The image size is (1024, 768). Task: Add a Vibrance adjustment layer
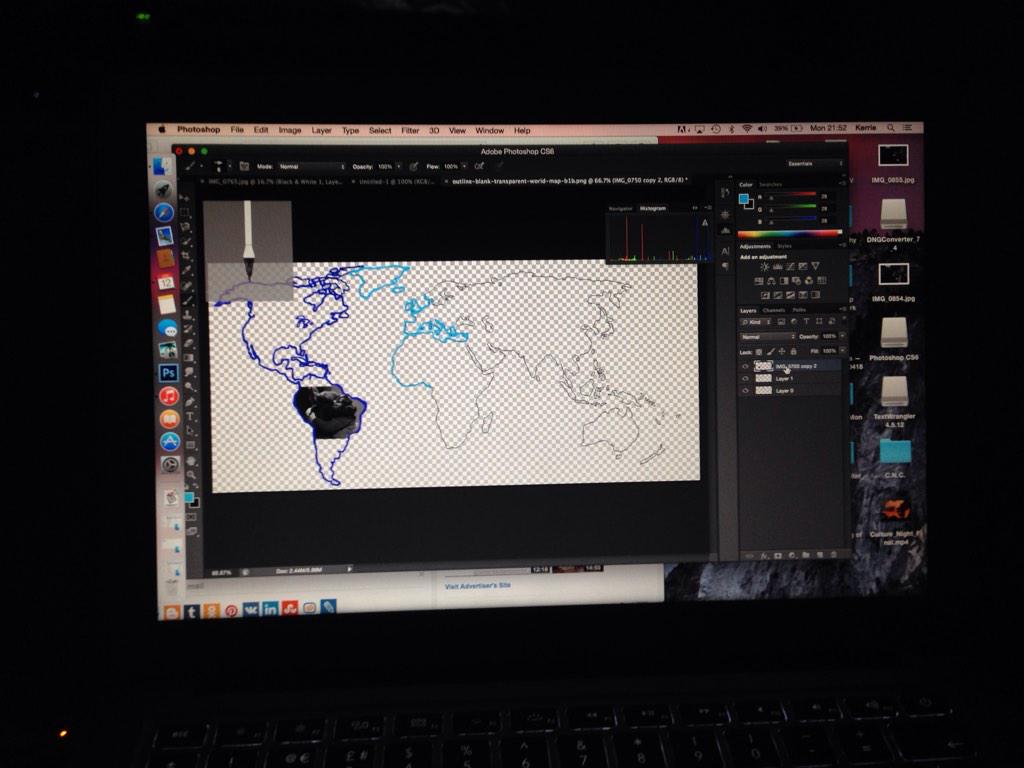pyautogui.click(x=815, y=266)
